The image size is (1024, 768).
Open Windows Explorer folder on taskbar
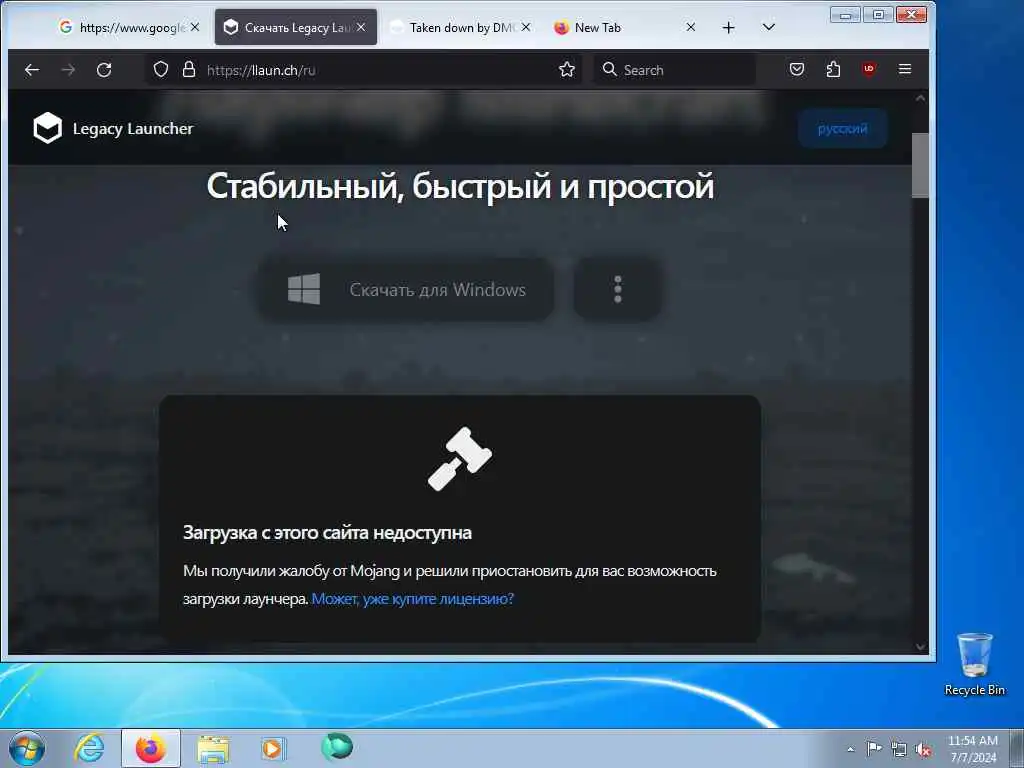[x=213, y=748]
